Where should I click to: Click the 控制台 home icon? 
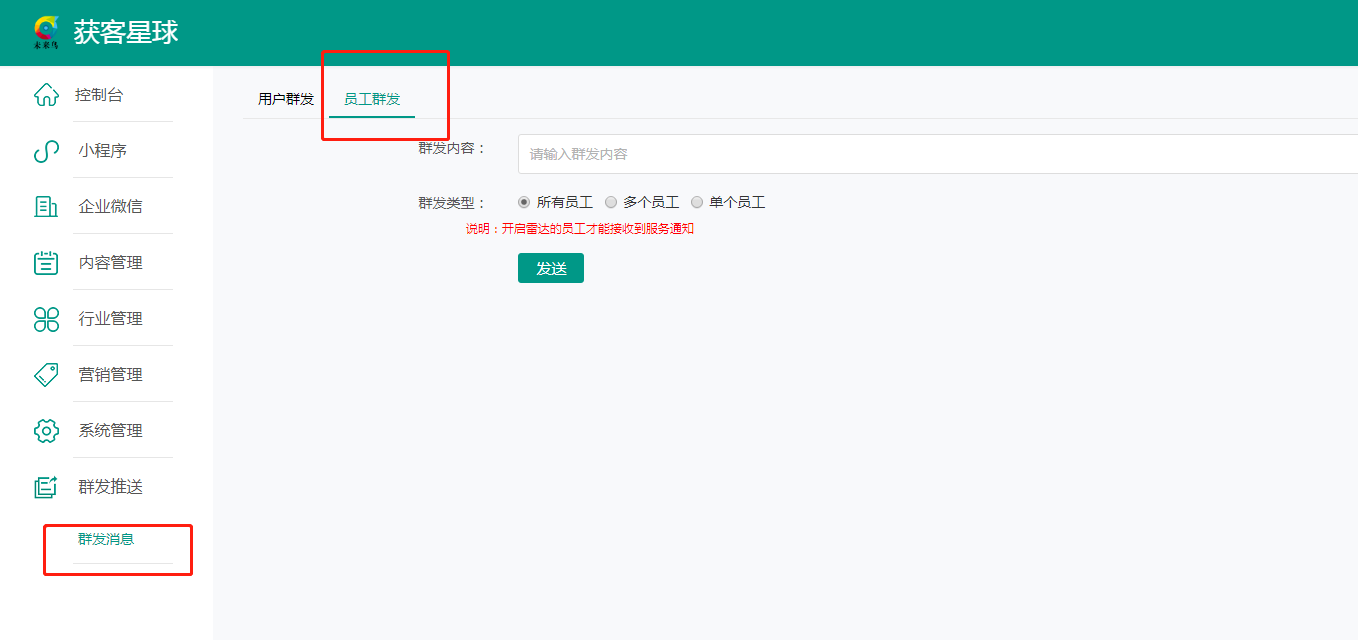coord(46,95)
